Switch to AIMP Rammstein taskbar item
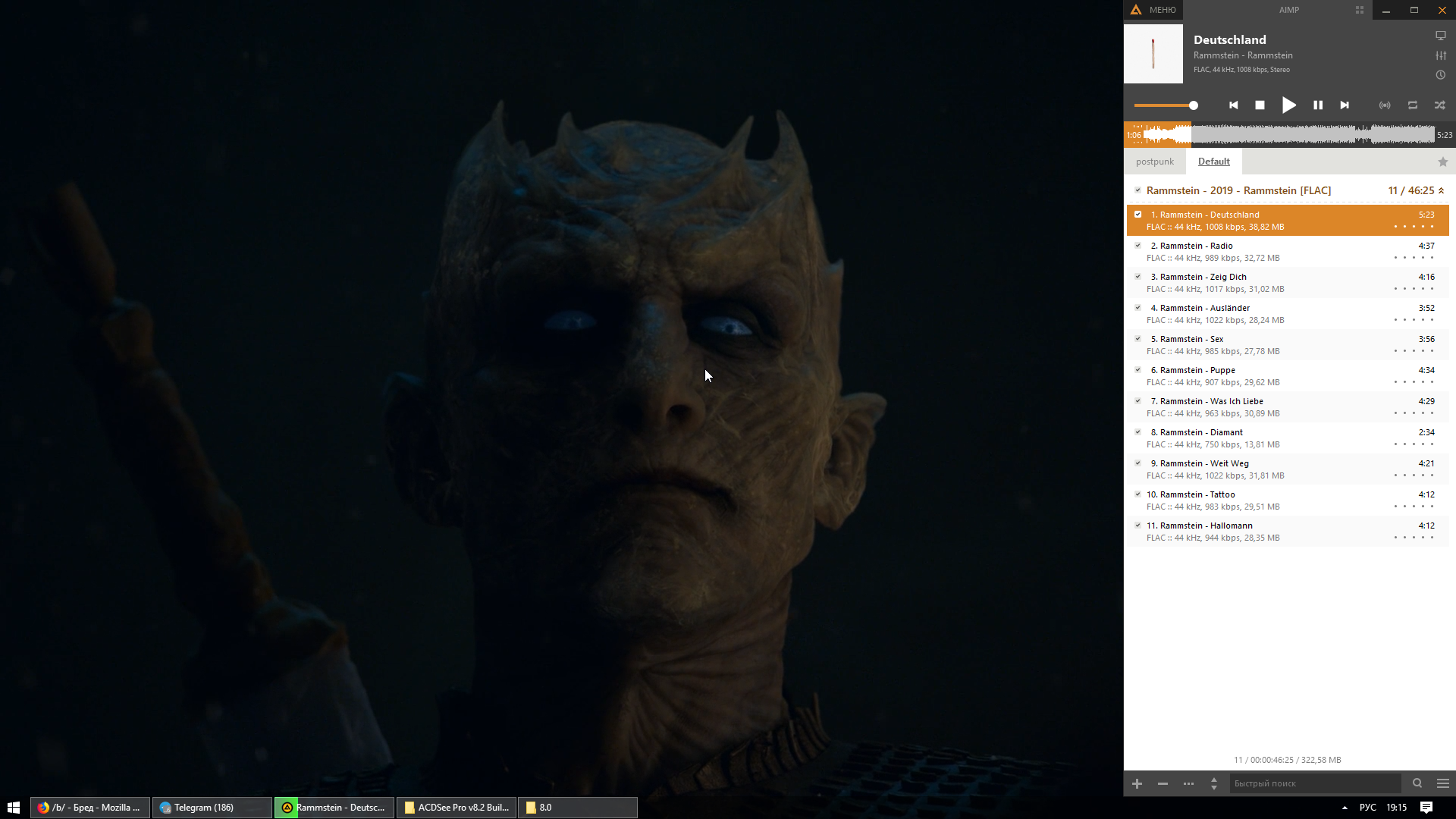Image resolution: width=1456 pixels, height=819 pixels. (x=334, y=808)
